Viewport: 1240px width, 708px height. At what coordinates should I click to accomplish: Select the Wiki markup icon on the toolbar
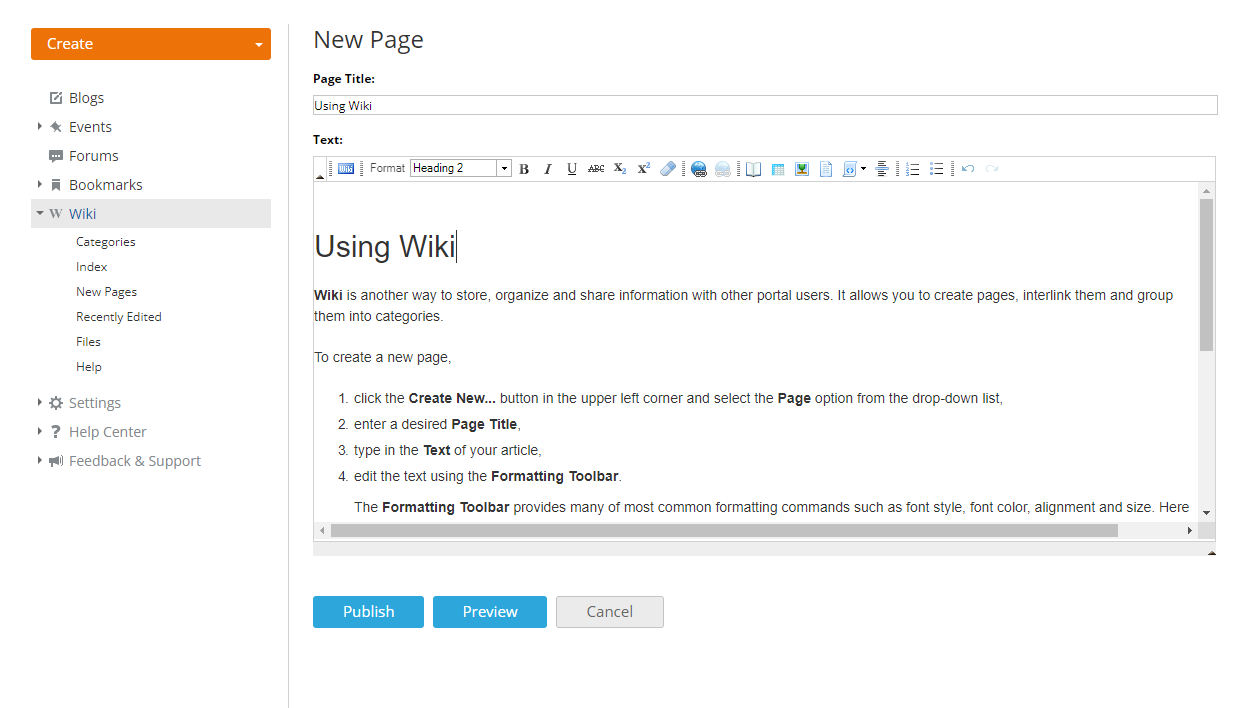coord(345,168)
